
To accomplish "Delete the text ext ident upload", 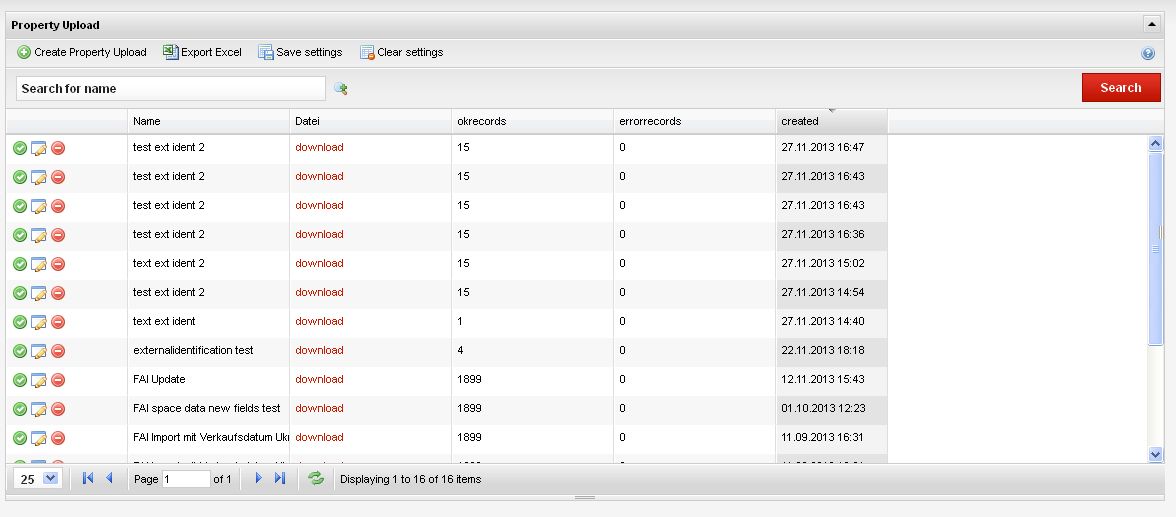I will coord(58,322).
